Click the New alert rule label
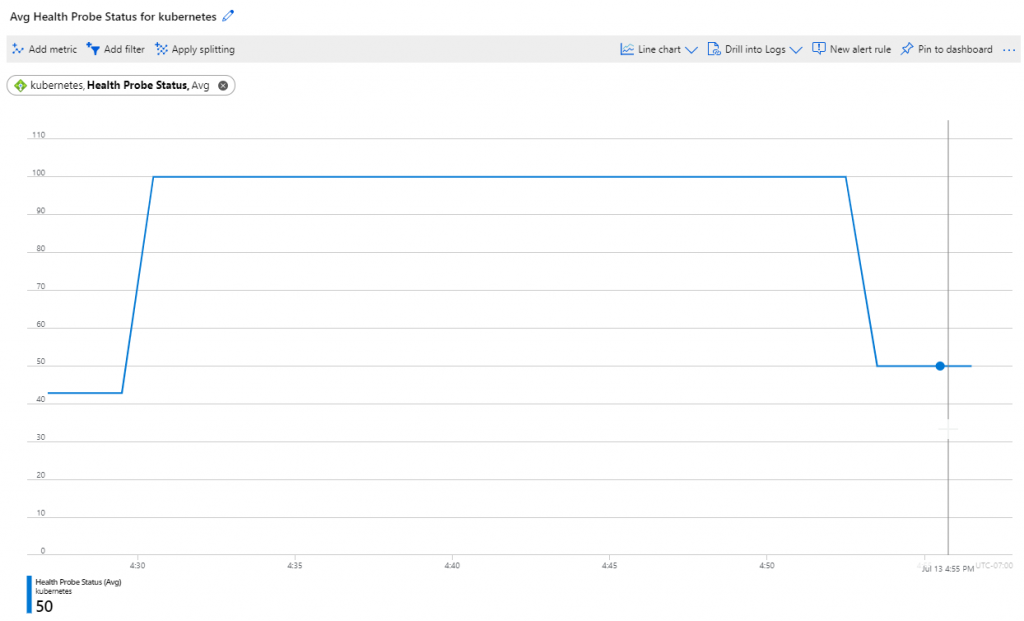 [860, 49]
